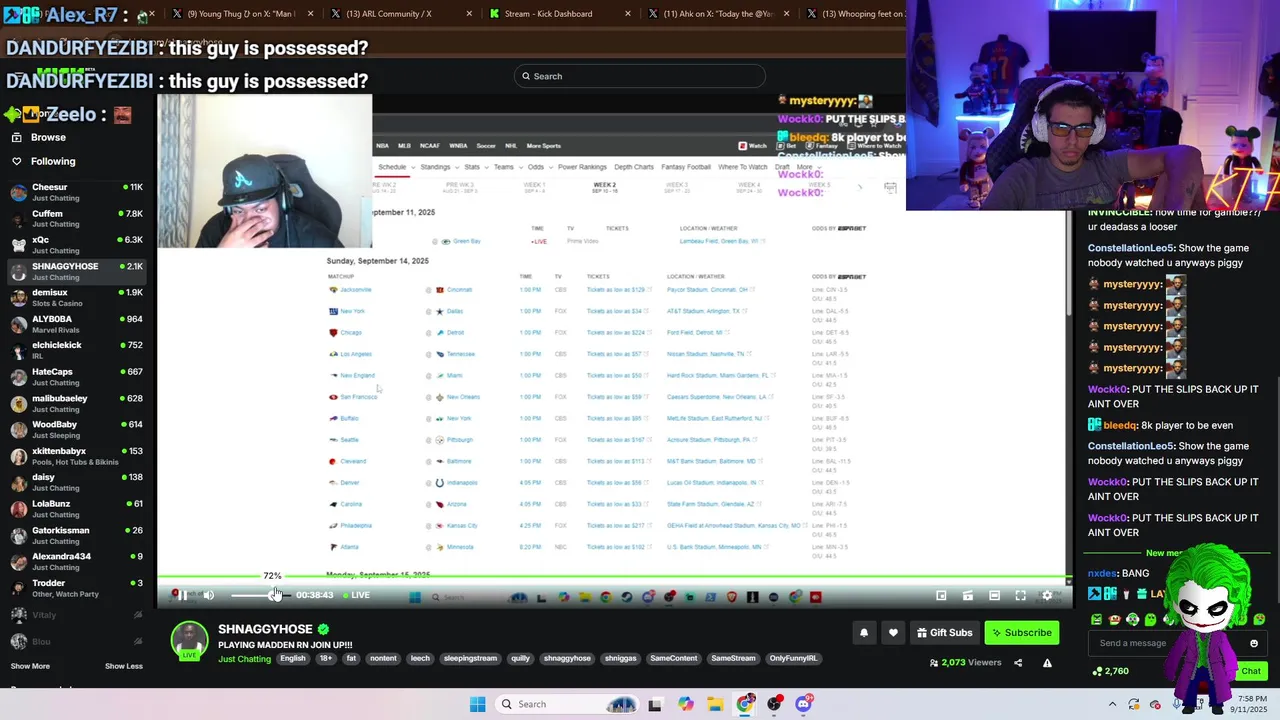Expand the list with Show More
This screenshot has height=720, width=1280.
coord(30,666)
